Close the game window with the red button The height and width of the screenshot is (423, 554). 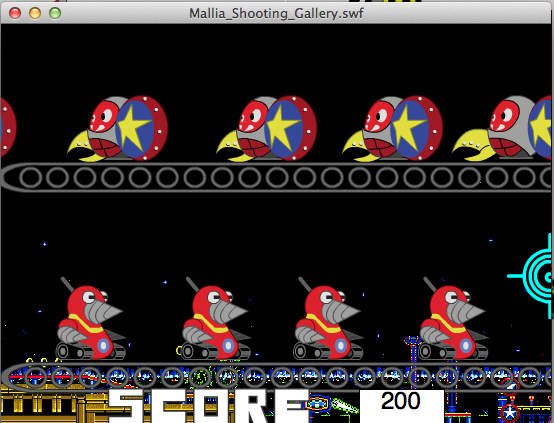pyautogui.click(x=15, y=13)
